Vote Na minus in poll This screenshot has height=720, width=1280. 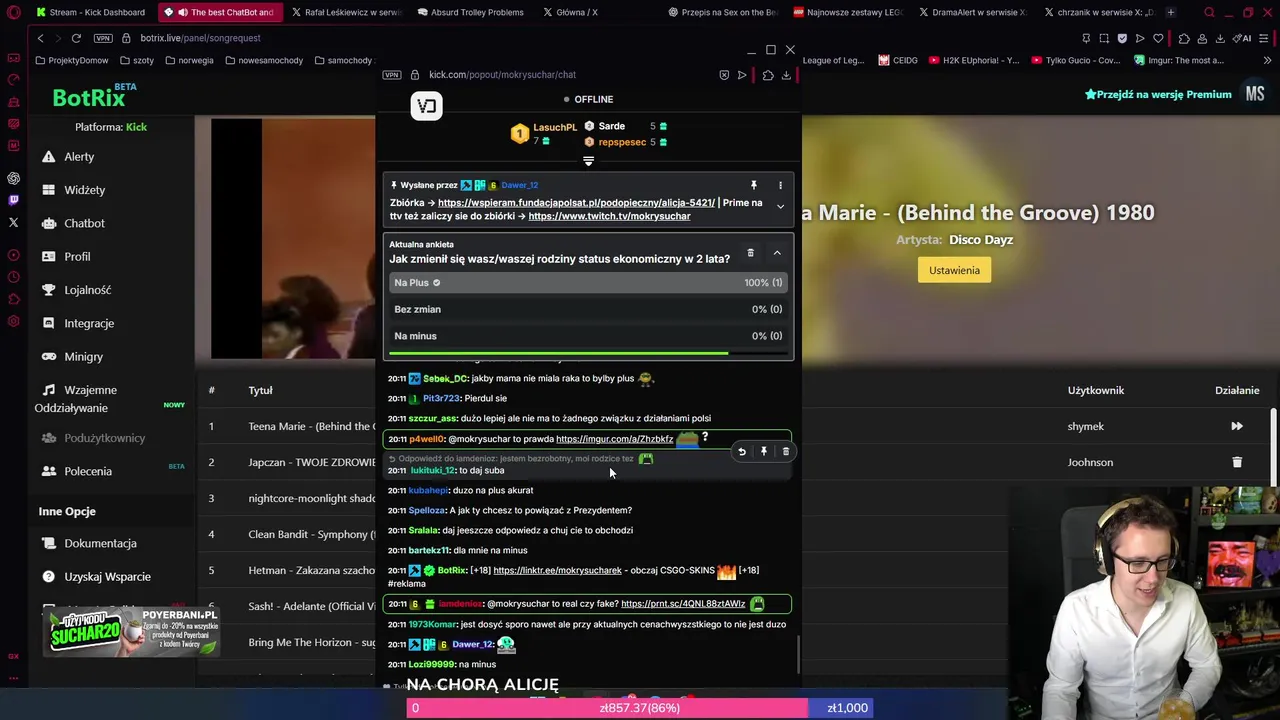pos(588,336)
